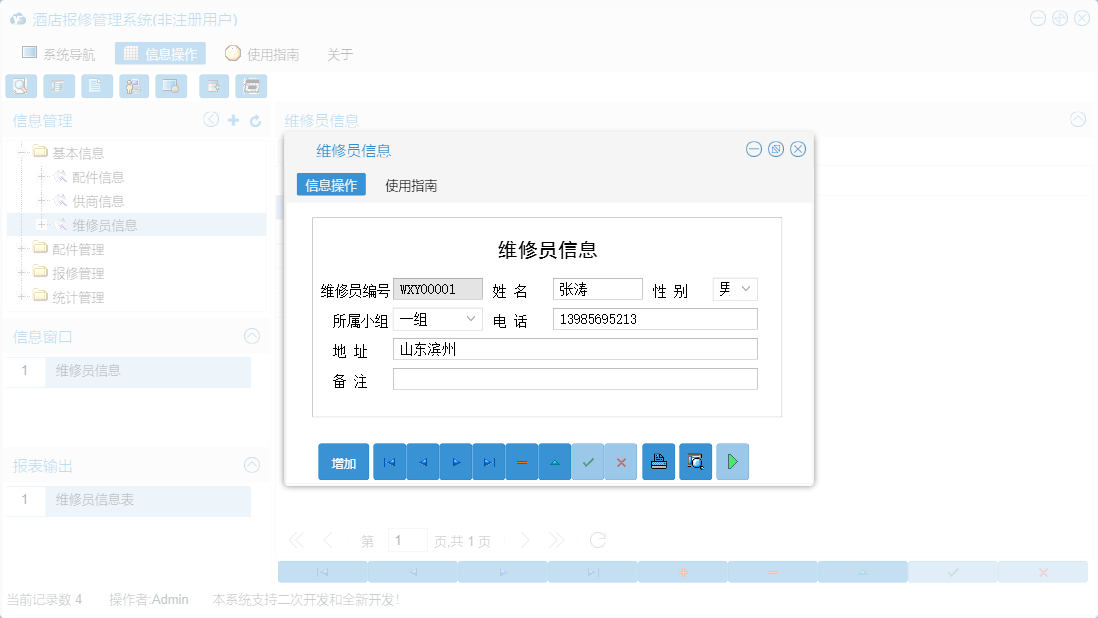The width and height of the screenshot is (1098, 618).
Task: Open print preview in the maintenance dialog
Action: click(x=695, y=461)
